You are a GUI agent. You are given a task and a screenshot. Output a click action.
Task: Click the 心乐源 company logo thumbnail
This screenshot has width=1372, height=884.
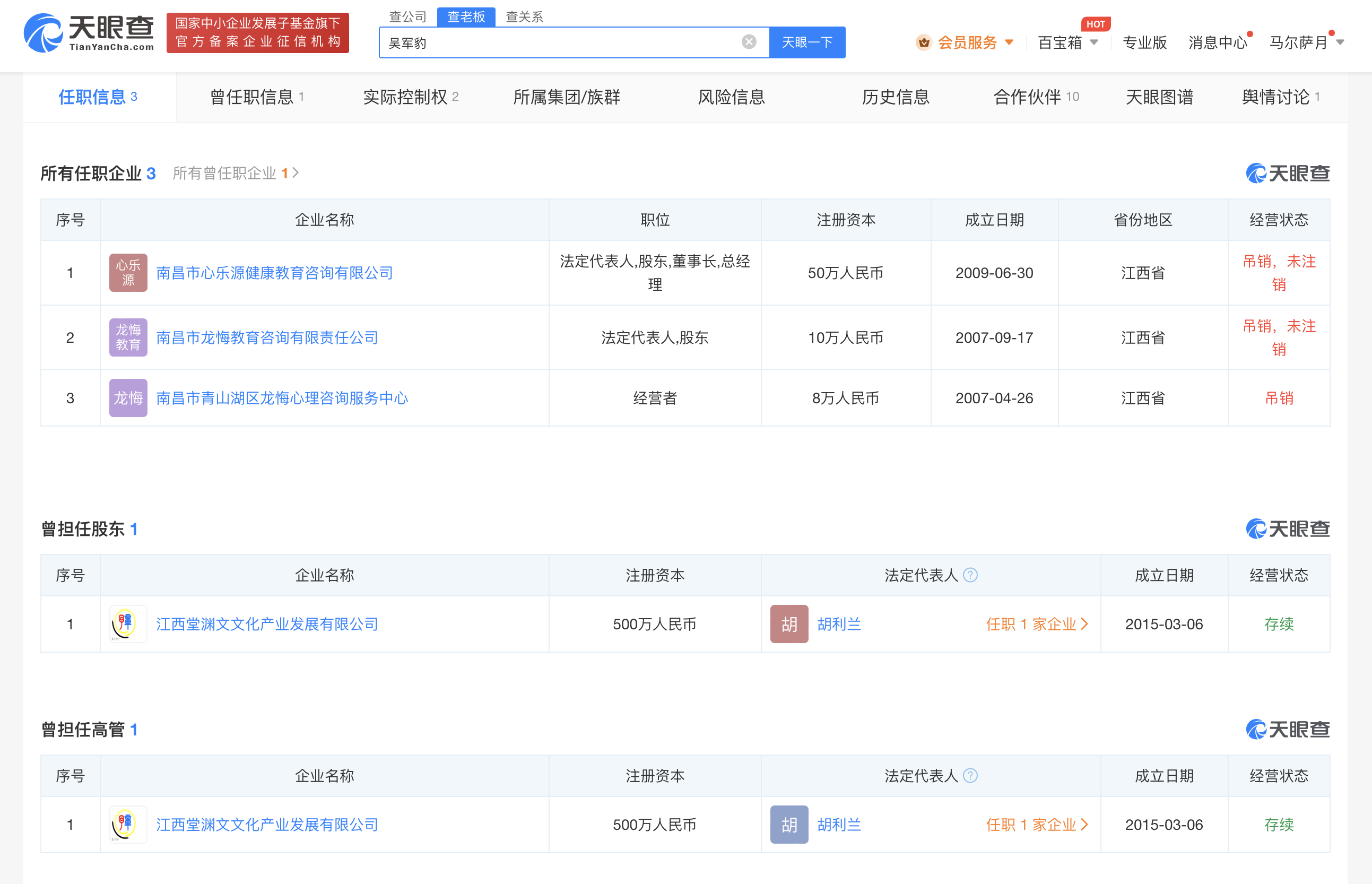(x=127, y=273)
